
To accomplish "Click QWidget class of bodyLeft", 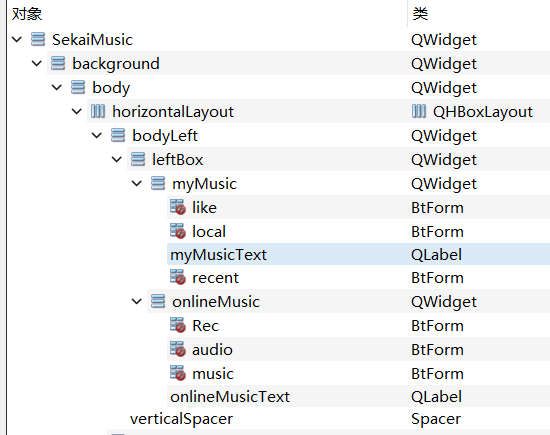I will (x=444, y=136).
